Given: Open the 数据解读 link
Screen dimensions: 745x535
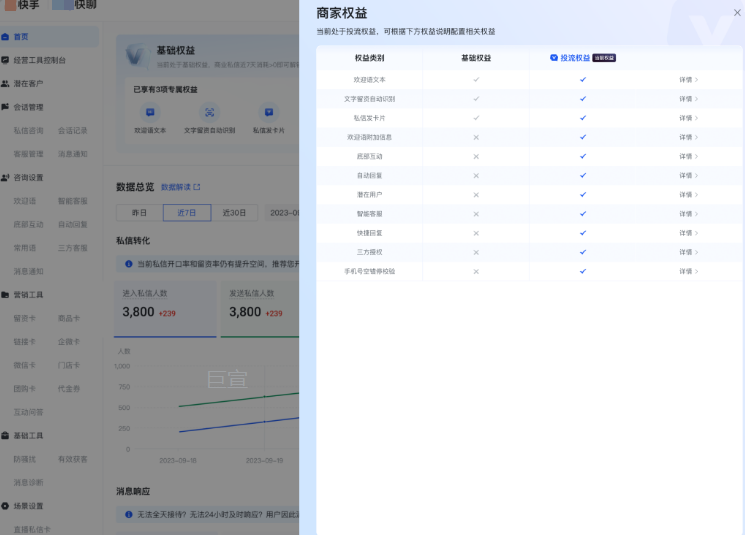Looking at the screenshot, I should 176,187.
